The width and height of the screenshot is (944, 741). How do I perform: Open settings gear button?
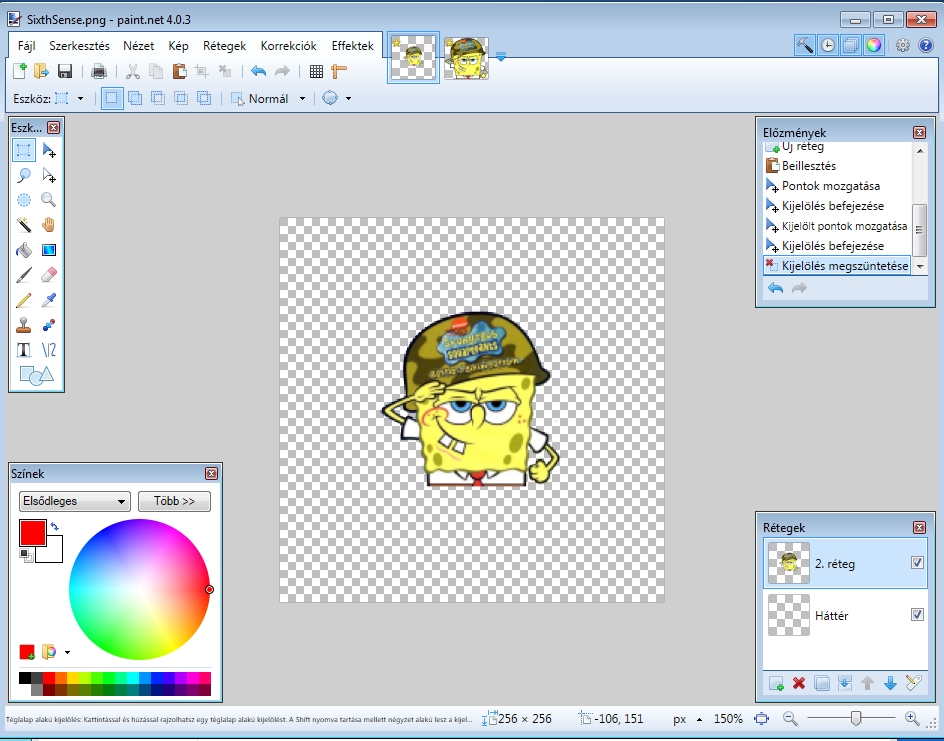[902, 45]
